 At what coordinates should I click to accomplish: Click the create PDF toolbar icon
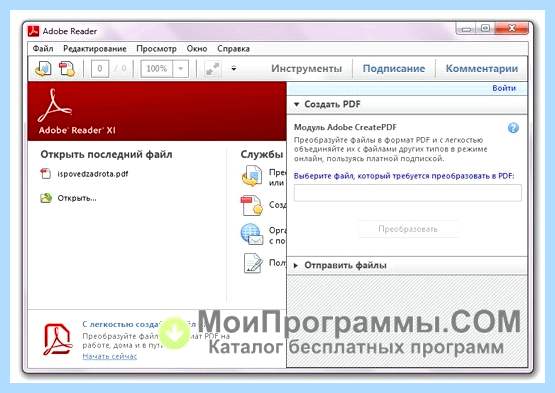pos(67,68)
